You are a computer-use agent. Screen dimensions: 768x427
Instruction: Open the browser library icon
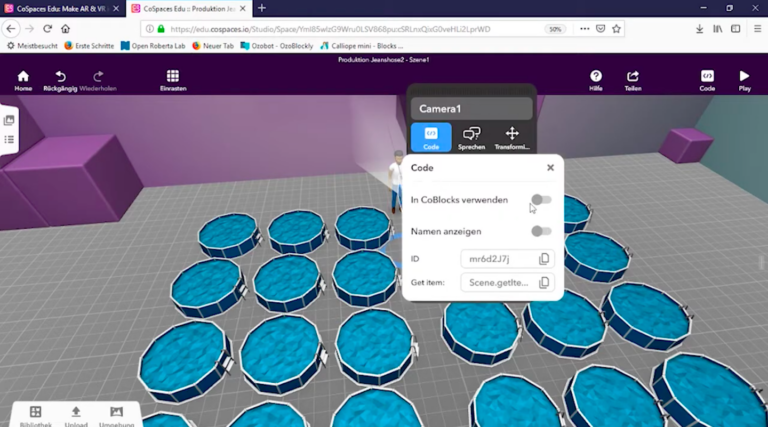click(718, 29)
